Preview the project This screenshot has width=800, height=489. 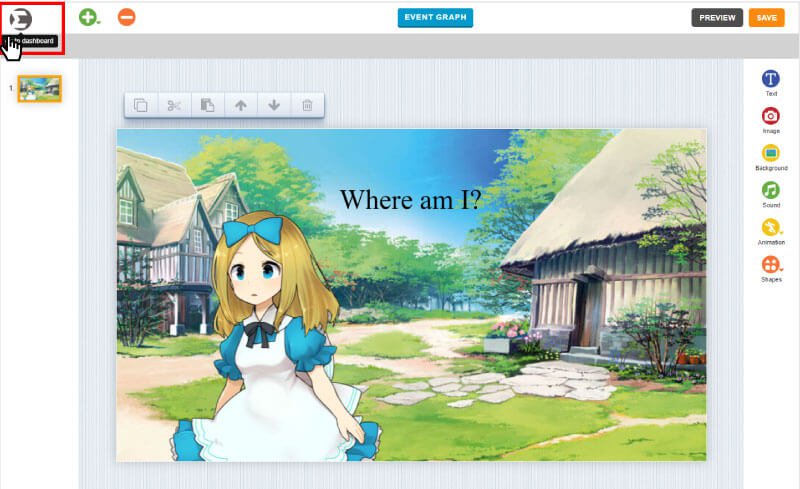(717, 17)
